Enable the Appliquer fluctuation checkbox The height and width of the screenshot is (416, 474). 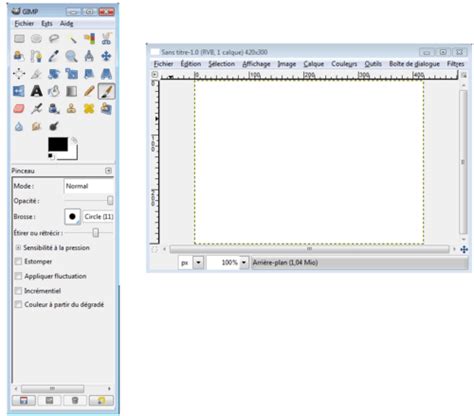pos(19,276)
